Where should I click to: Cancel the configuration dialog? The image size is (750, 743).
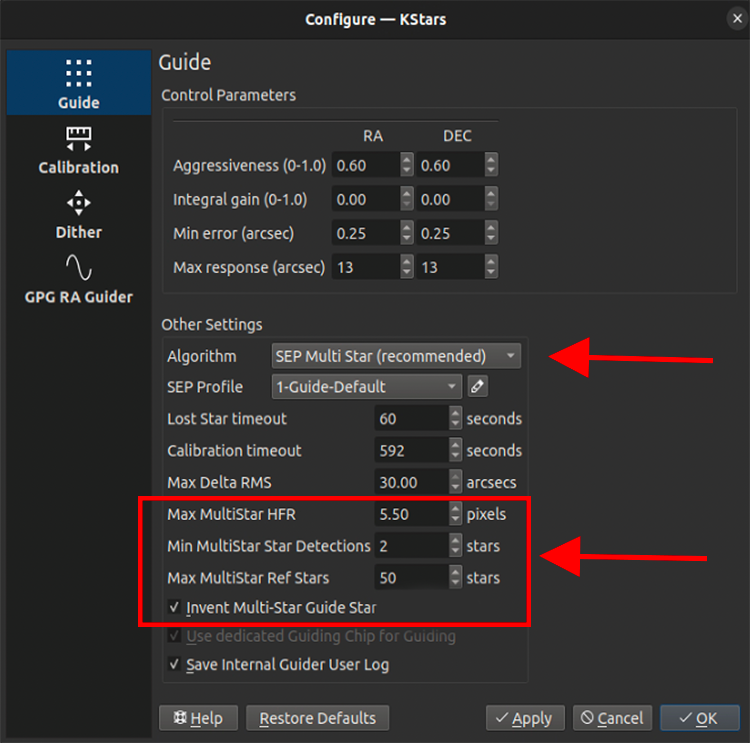point(613,718)
